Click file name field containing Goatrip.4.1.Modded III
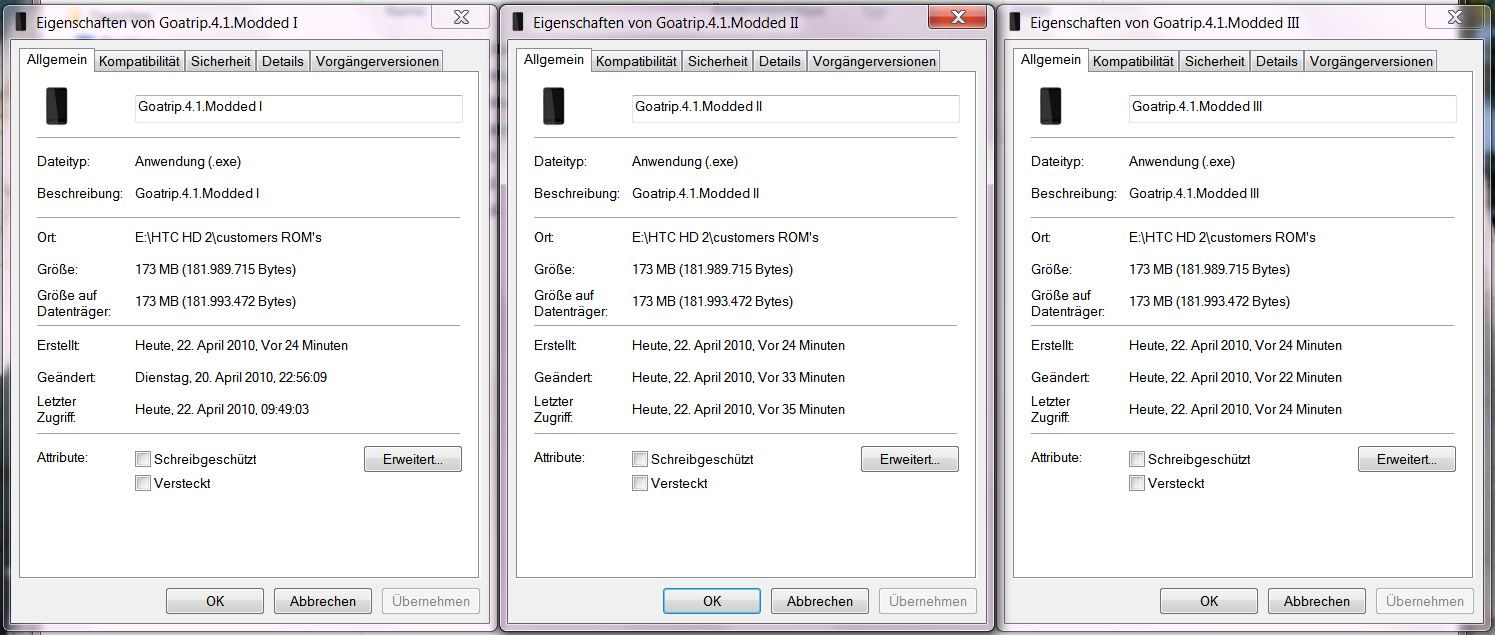1495x635 pixels. click(x=1293, y=108)
